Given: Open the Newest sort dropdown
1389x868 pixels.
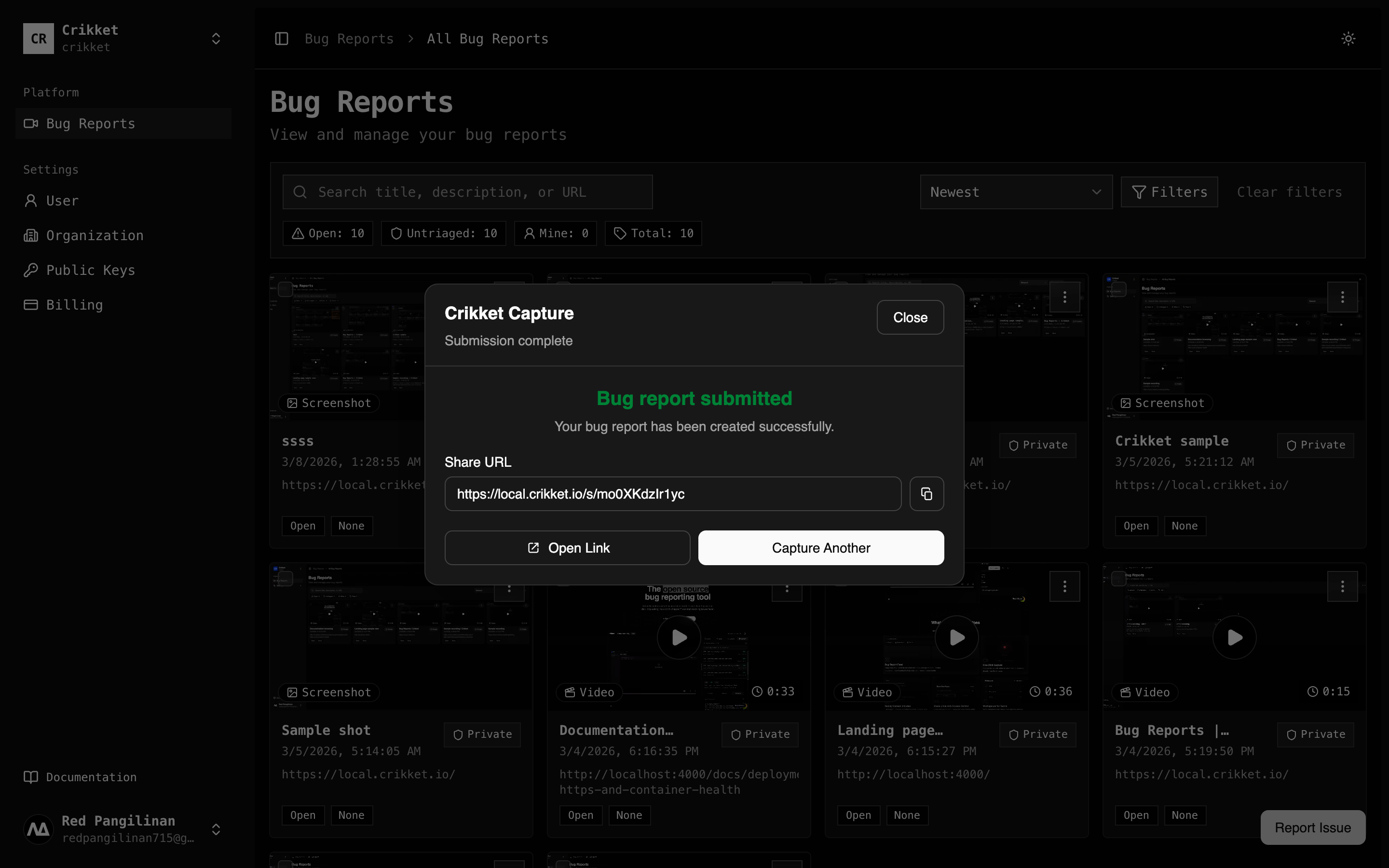Looking at the screenshot, I should (x=1016, y=192).
